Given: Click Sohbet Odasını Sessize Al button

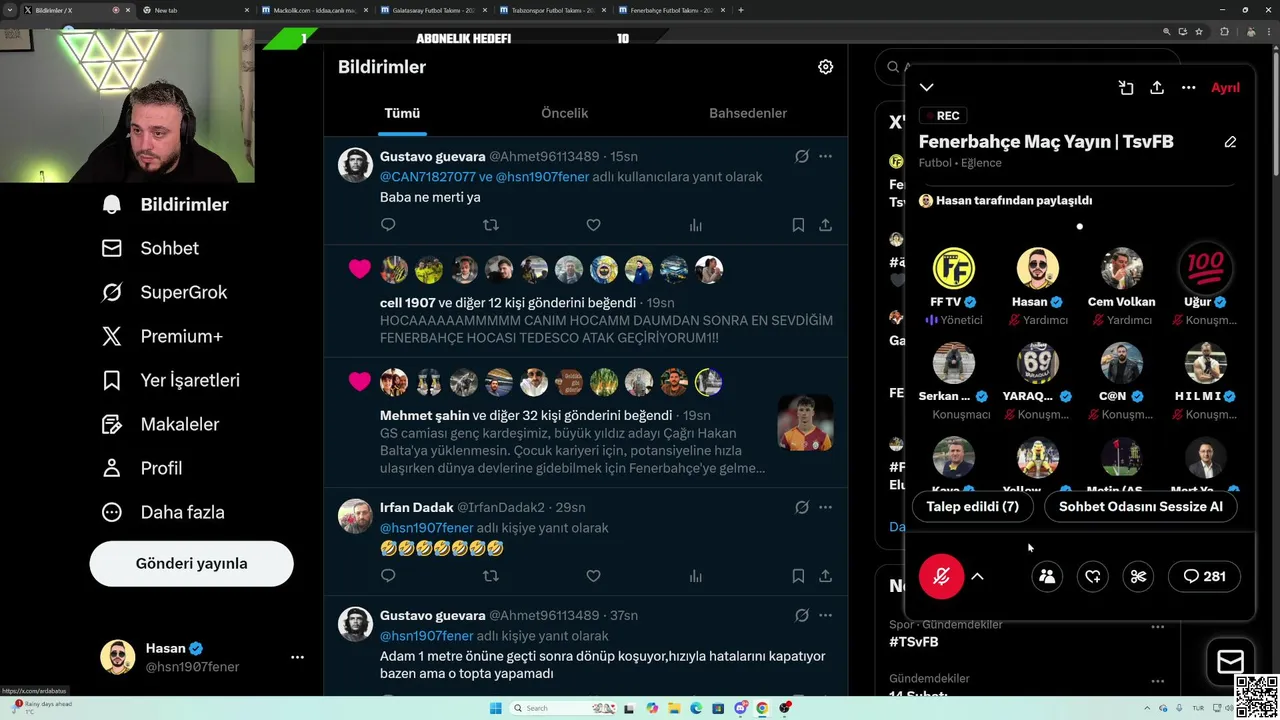Looking at the screenshot, I should 1141,506.
